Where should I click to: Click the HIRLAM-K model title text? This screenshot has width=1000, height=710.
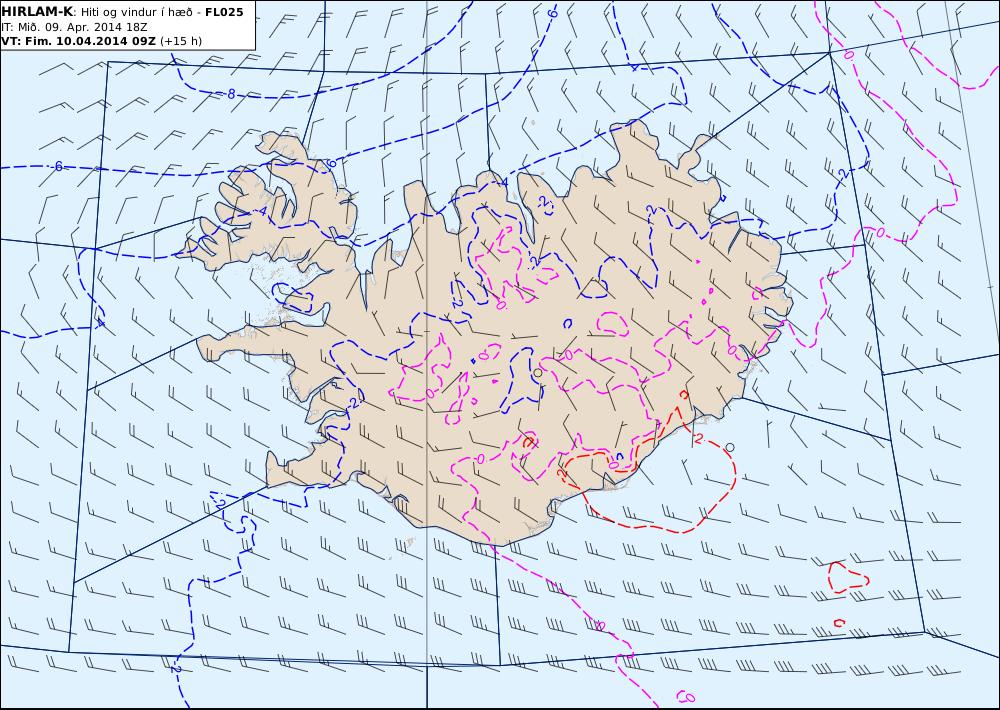[38, 12]
